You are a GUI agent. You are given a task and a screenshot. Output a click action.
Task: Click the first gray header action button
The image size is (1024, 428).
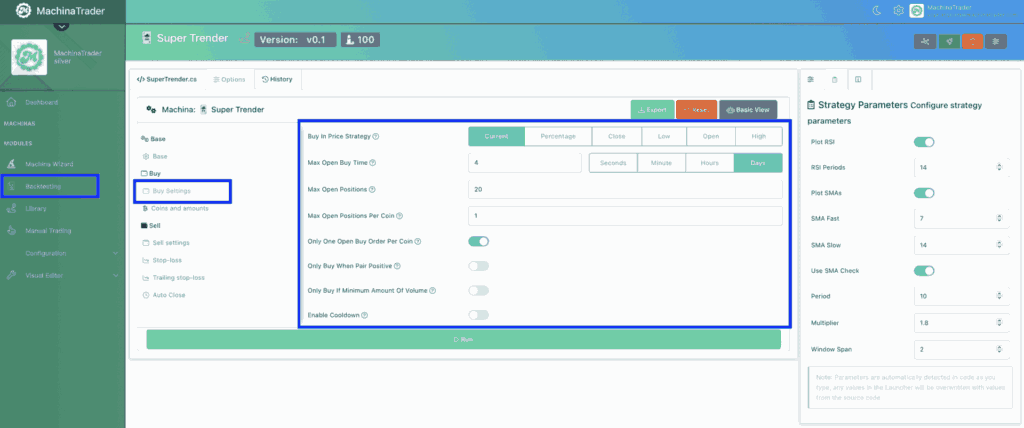tap(925, 41)
